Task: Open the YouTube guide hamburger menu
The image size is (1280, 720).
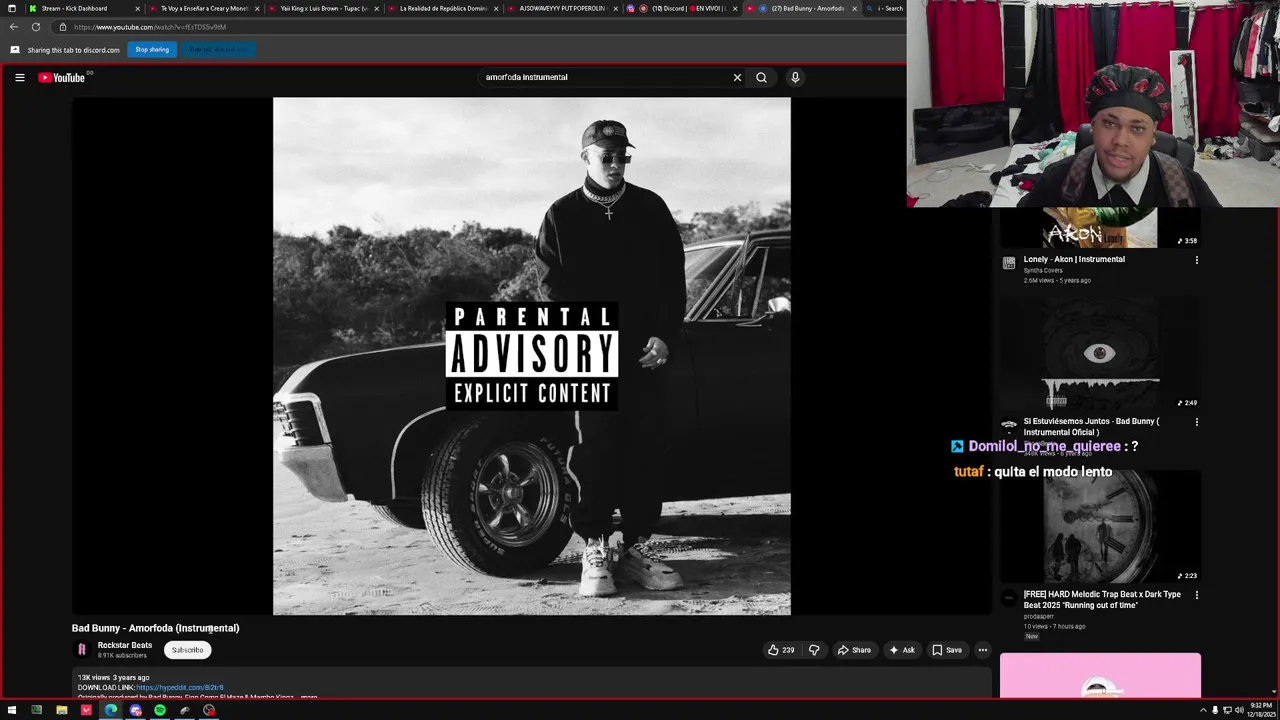Action: click(x=19, y=77)
